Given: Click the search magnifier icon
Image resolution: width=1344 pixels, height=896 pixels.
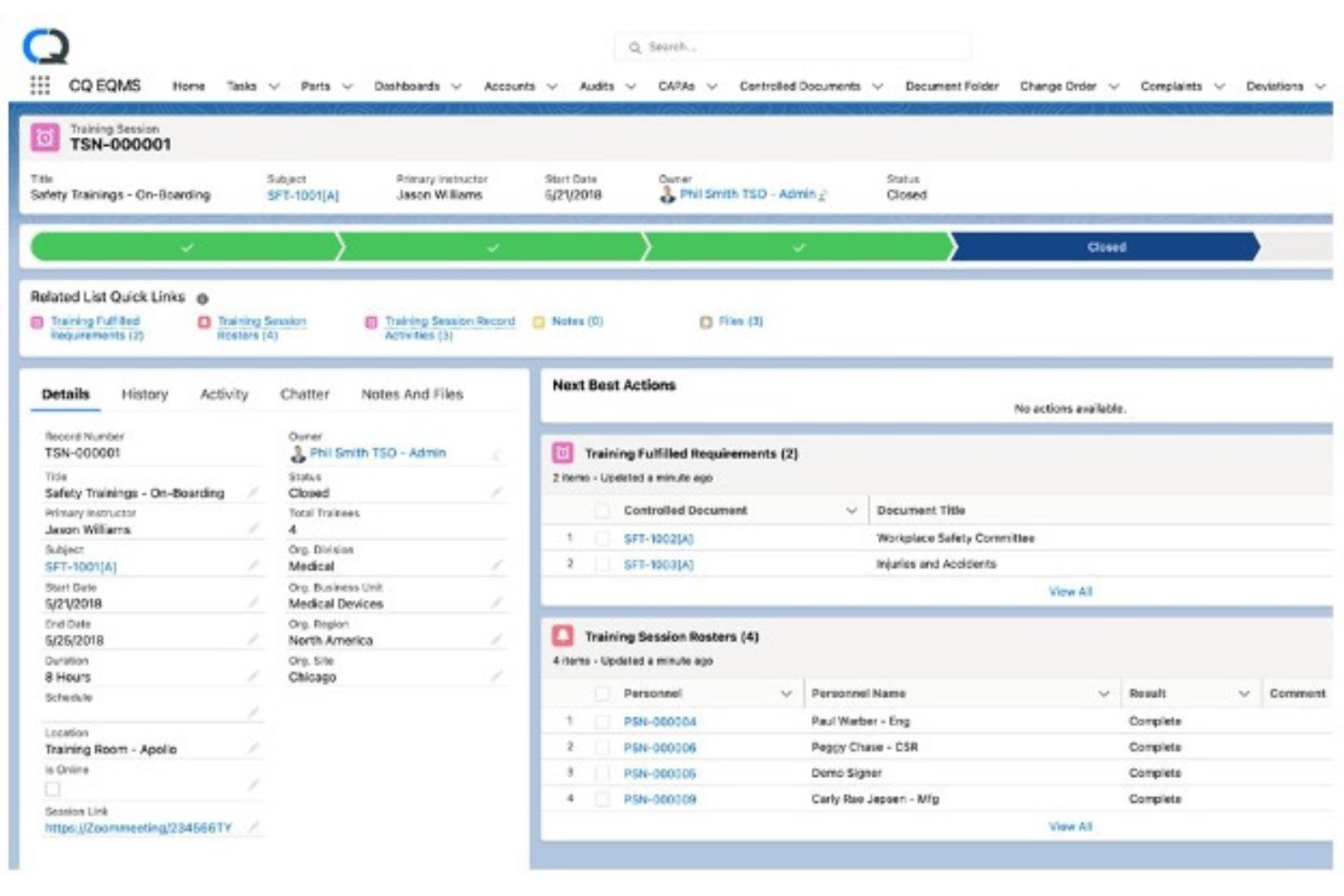Looking at the screenshot, I should pyautogui.click(x=635, y=47).
